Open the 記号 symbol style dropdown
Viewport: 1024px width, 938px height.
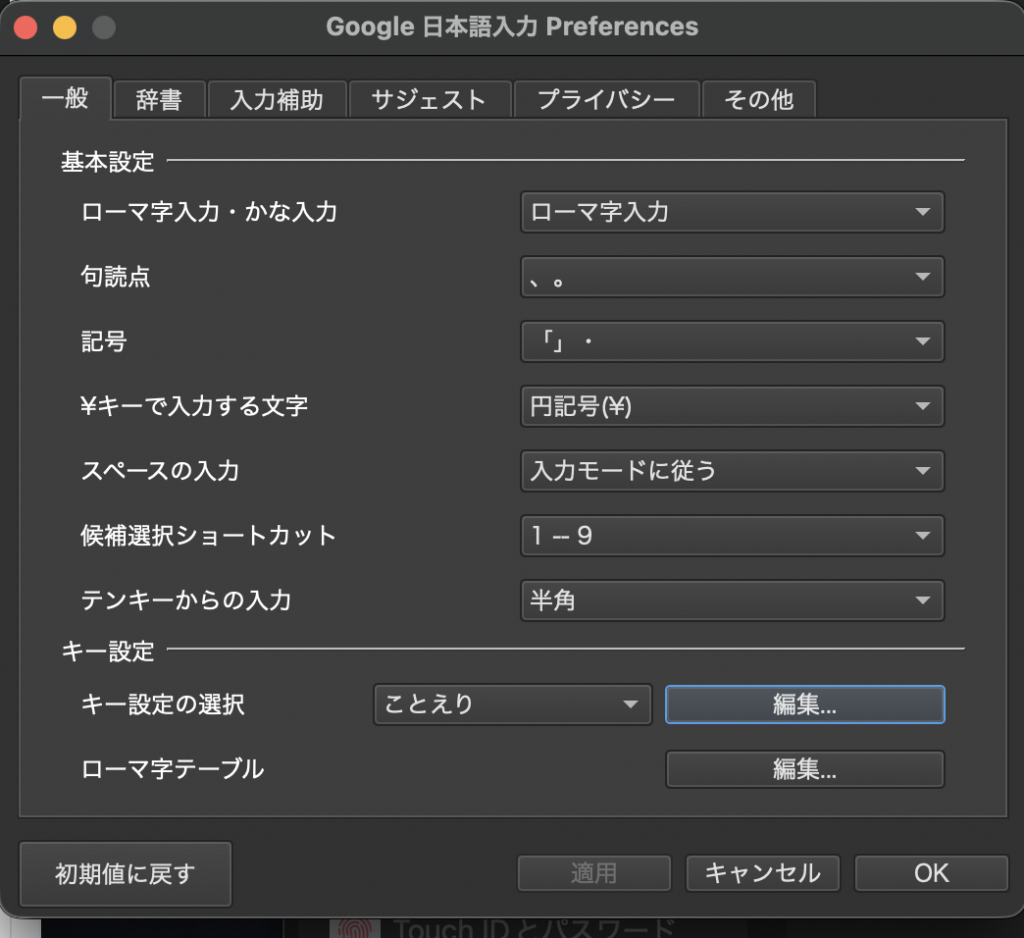pos(732,342)
